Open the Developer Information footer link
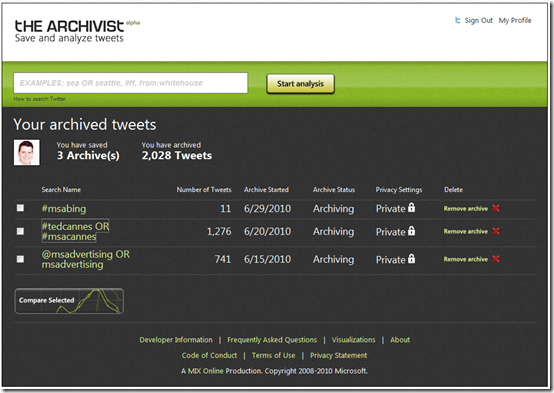The image size is (554, 393). click(176, 340)
